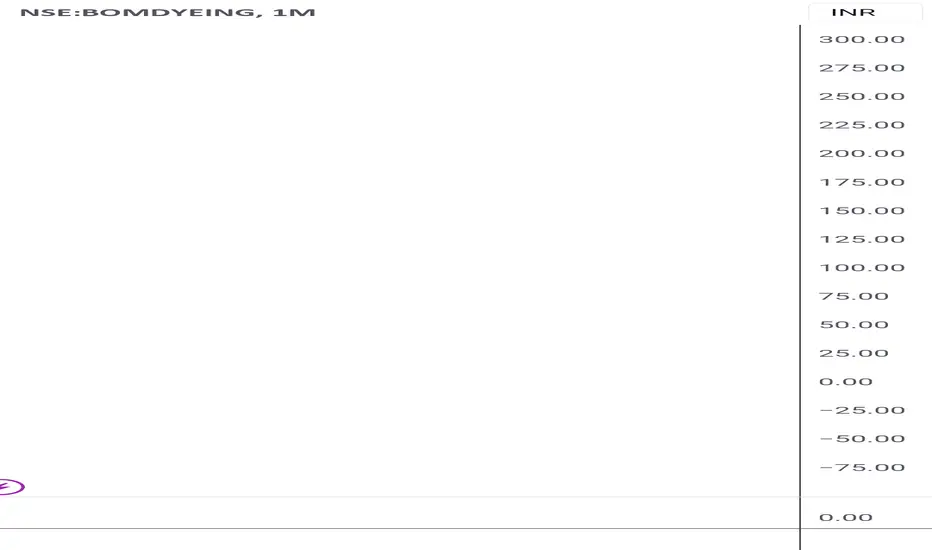932x550 pixels.
Task: Click the separator line above indicator pane
Action: coord(399,496)
